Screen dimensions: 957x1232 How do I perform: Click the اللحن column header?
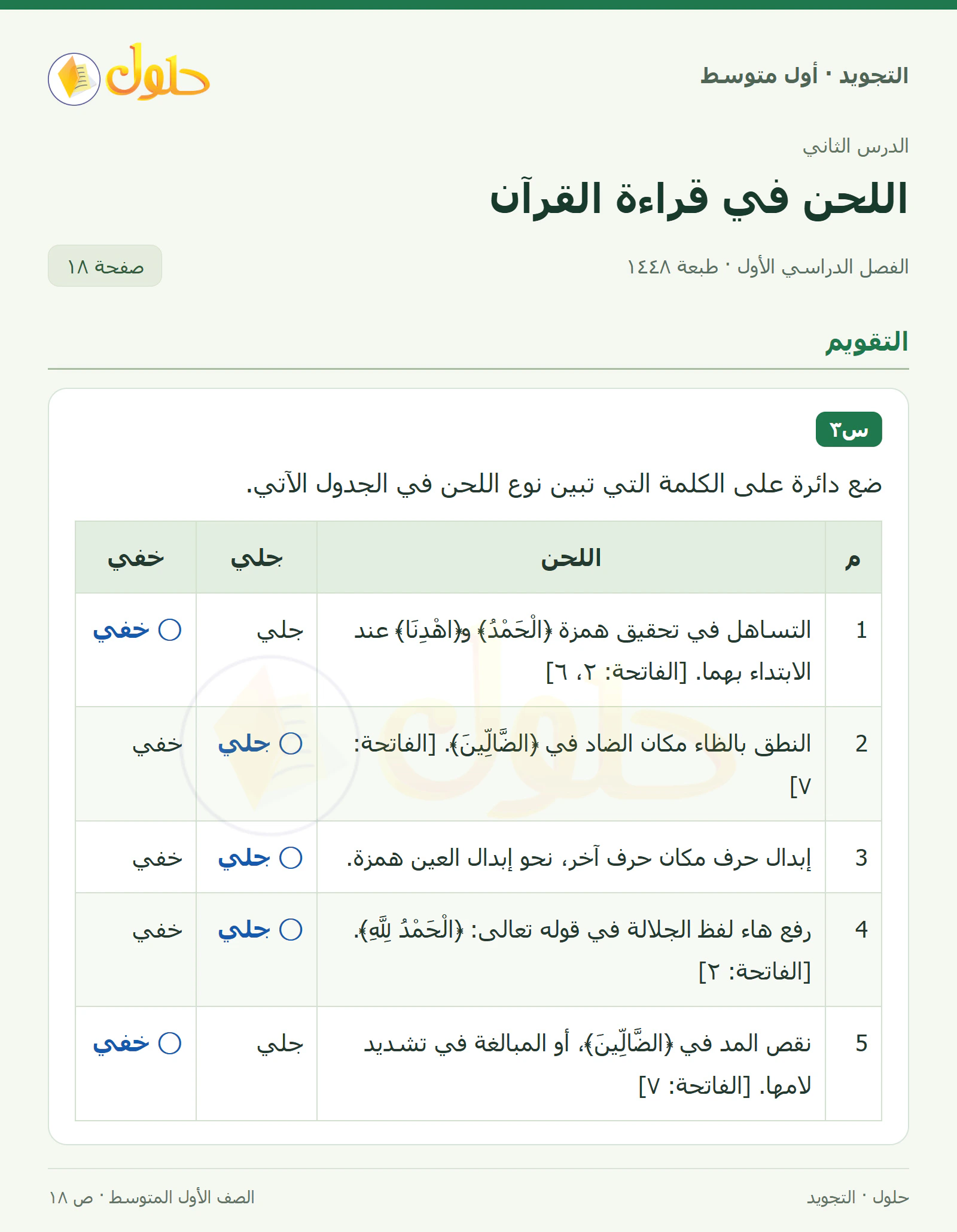571,558
